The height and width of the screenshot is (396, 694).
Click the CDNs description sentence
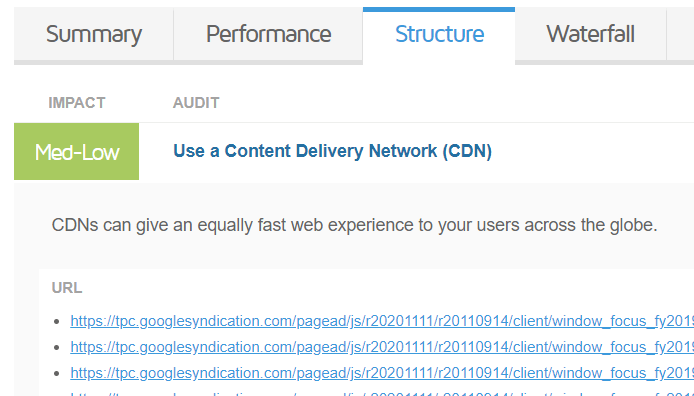355,225
